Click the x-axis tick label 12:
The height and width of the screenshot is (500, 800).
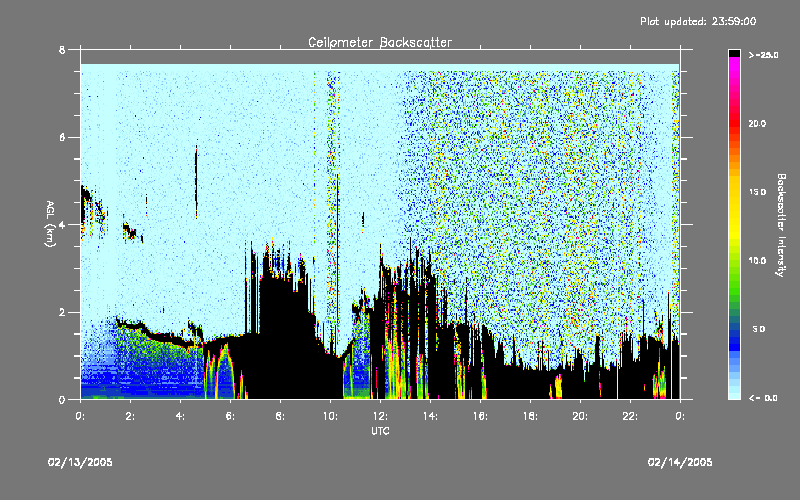pos(380,416)
